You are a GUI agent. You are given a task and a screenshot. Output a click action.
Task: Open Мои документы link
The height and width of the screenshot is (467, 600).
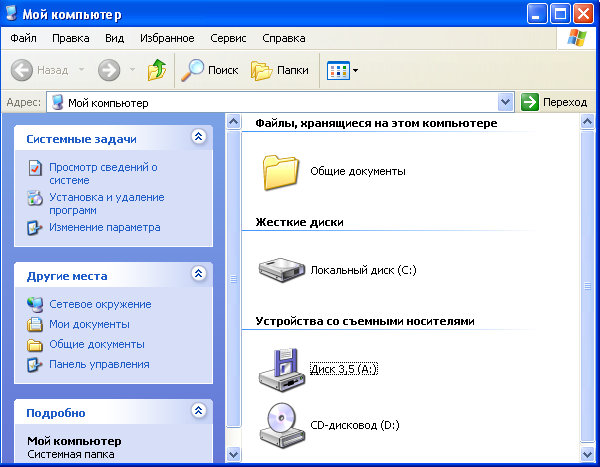pyautogui.click(x=89, y=324)
